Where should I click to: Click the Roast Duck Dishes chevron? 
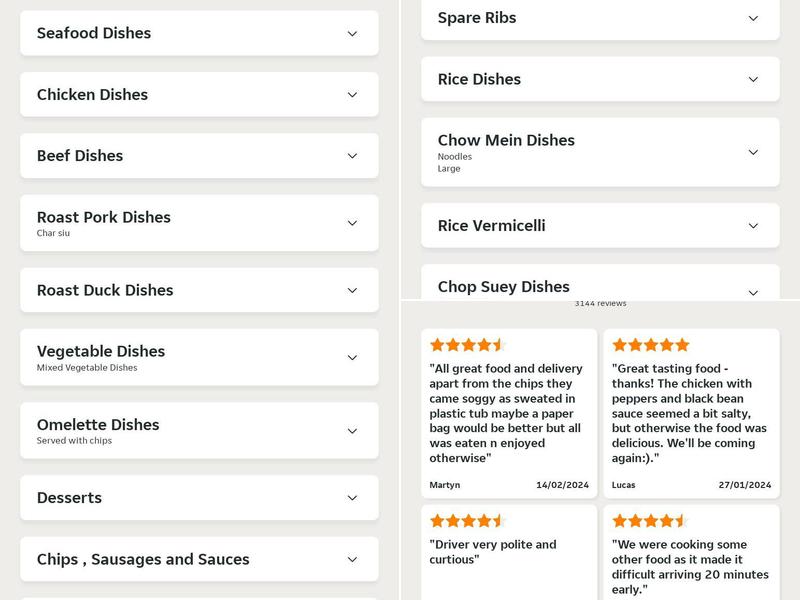coord(352,291)
